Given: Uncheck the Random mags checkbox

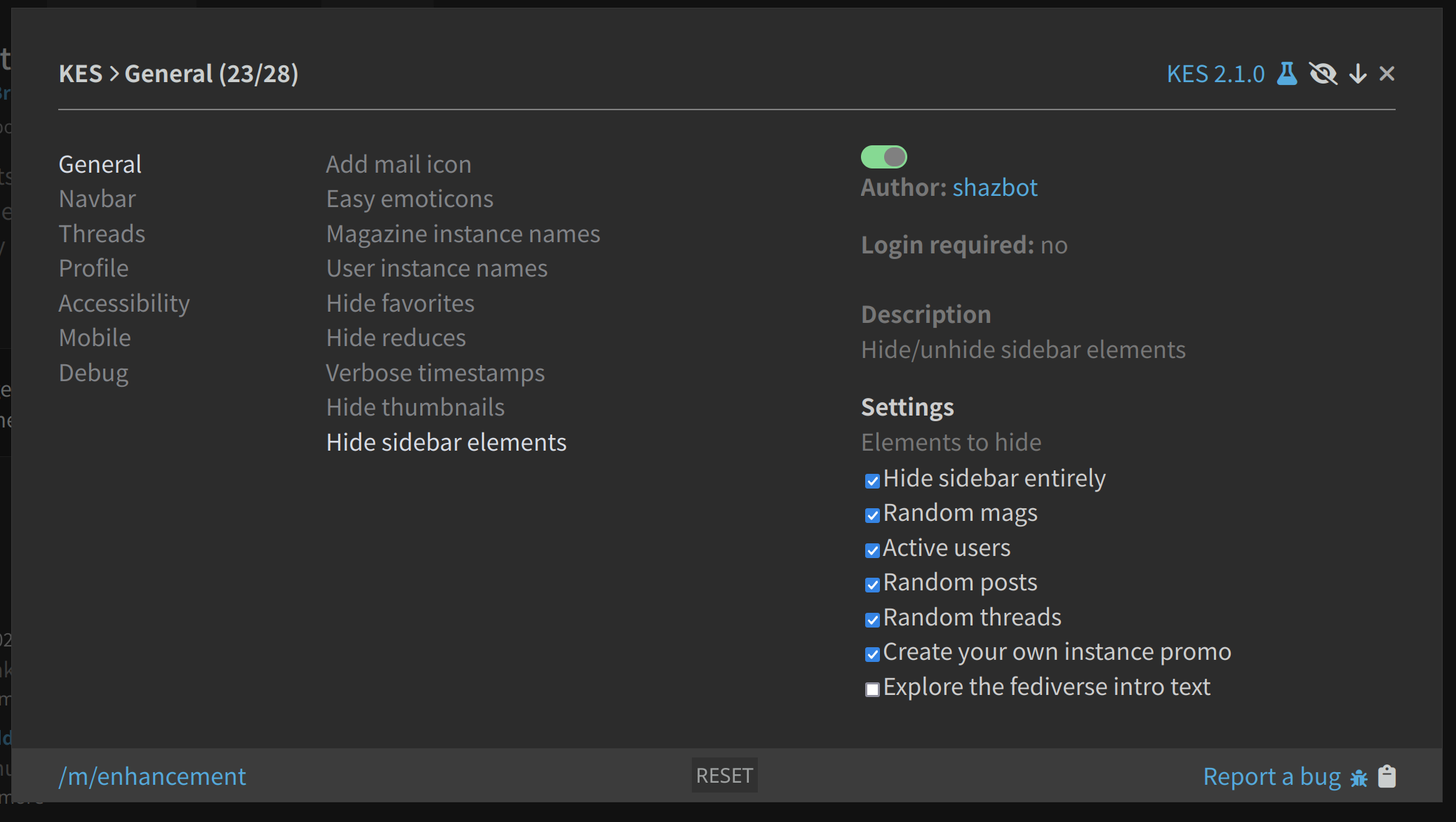Looking at the screenshot, I should pyautogui.click(x=872, y=515).
